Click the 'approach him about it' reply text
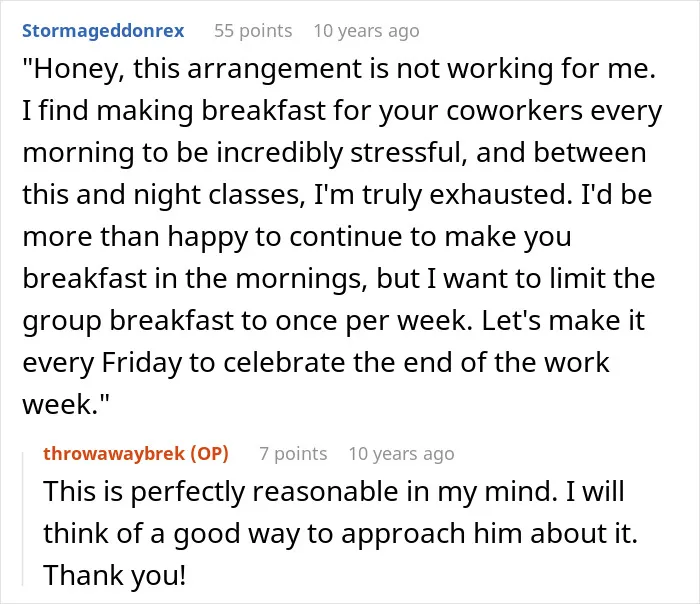This screenshot has width=700, height=604. click(x=489, y=534)
